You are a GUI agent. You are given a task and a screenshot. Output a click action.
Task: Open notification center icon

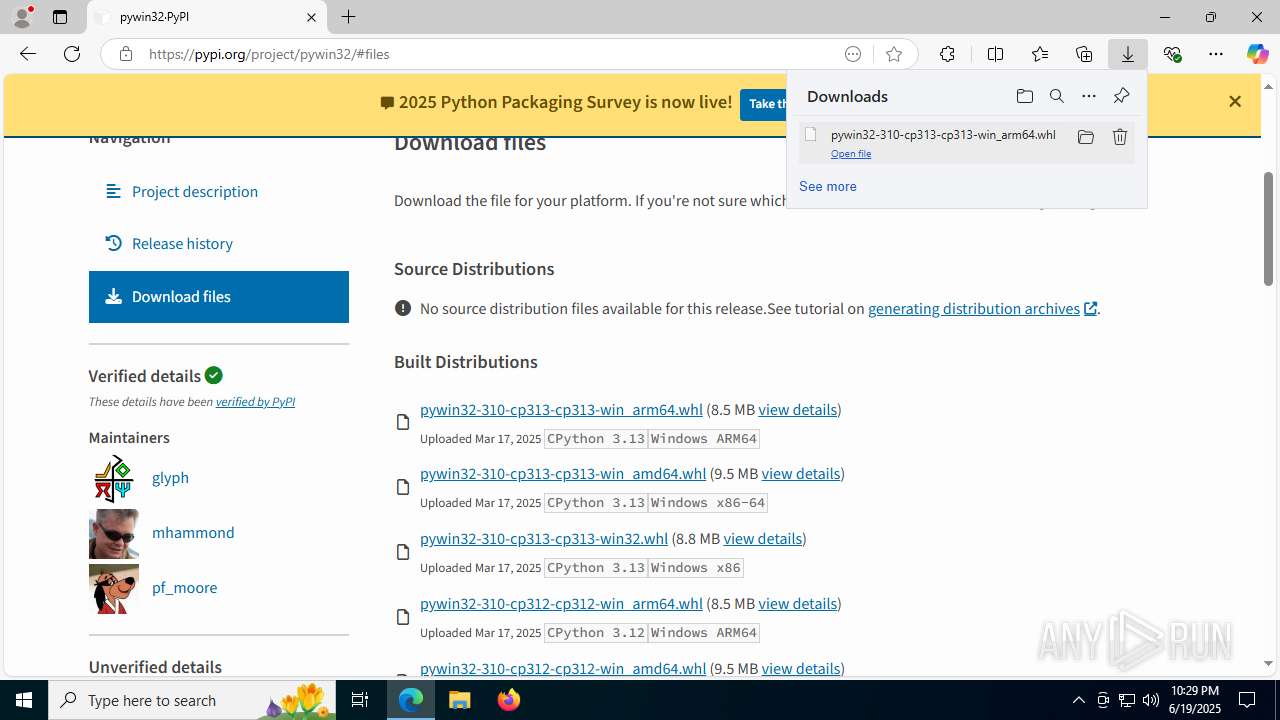(1247, 700)
